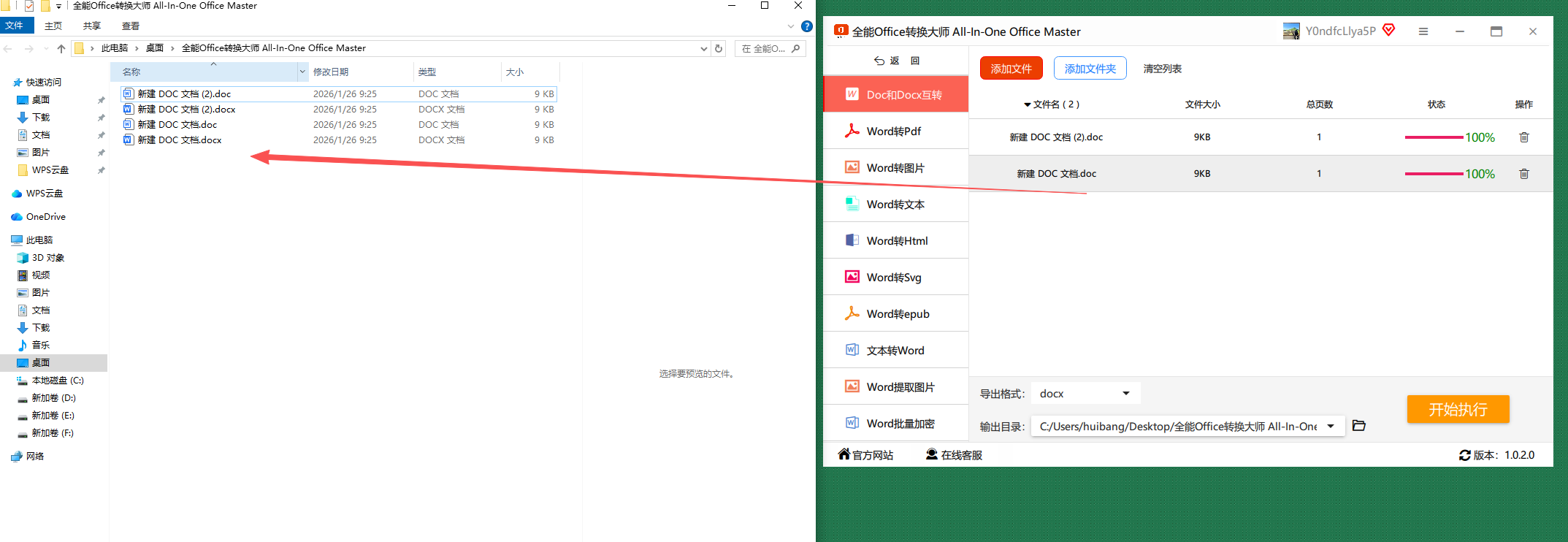Open output directory folder icon

click(1358, 425)
